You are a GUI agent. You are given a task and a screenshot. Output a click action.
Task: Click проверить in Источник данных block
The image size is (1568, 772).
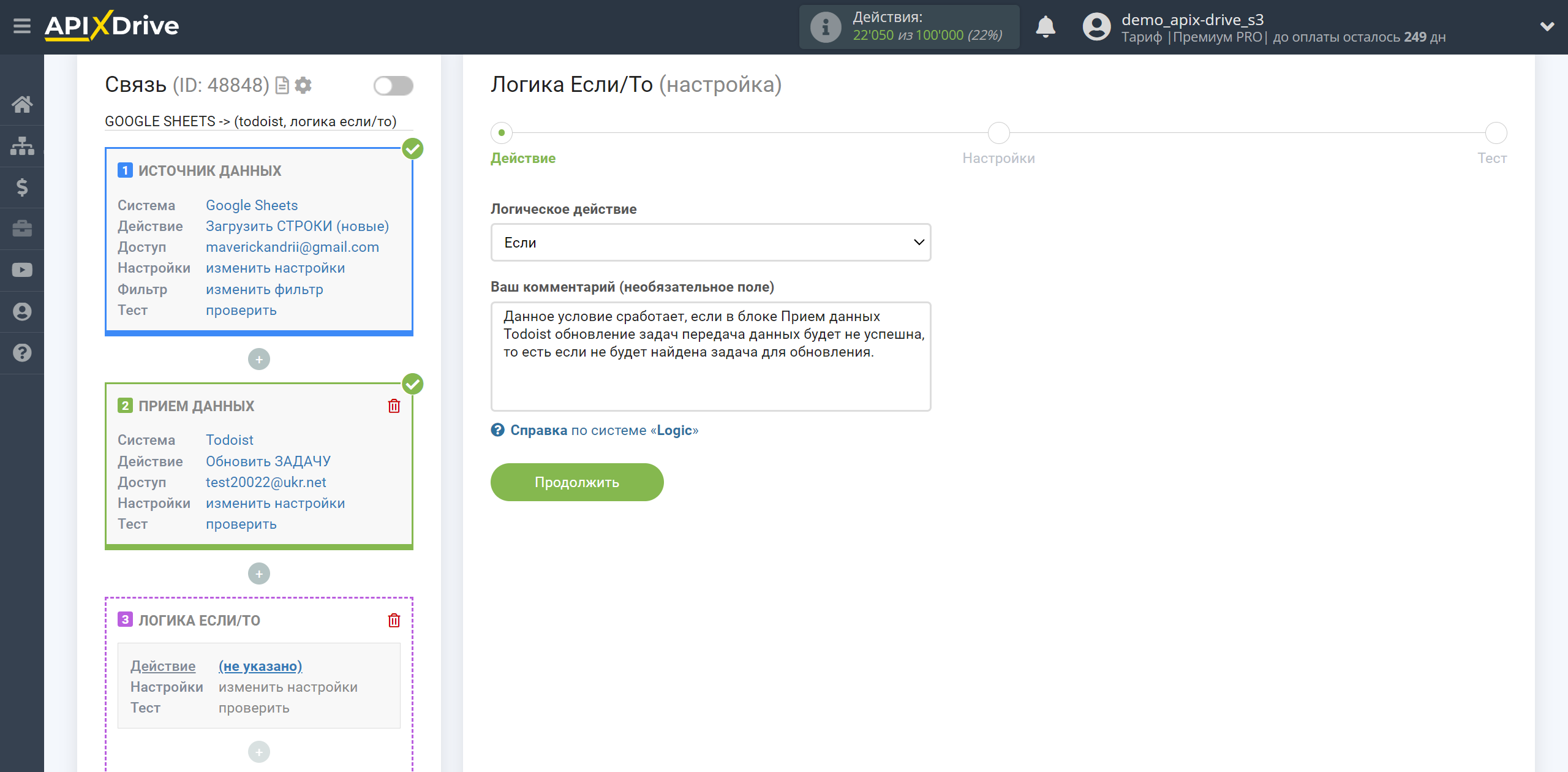[241, 310]
